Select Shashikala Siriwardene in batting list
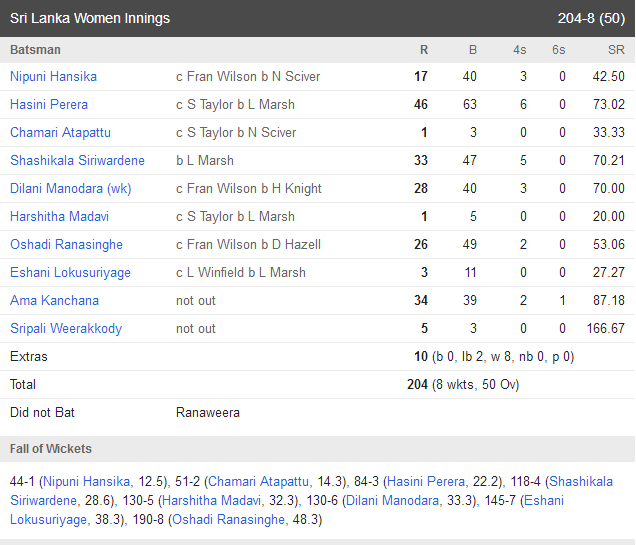Screen dimensions: 636x545 point(77,160)
